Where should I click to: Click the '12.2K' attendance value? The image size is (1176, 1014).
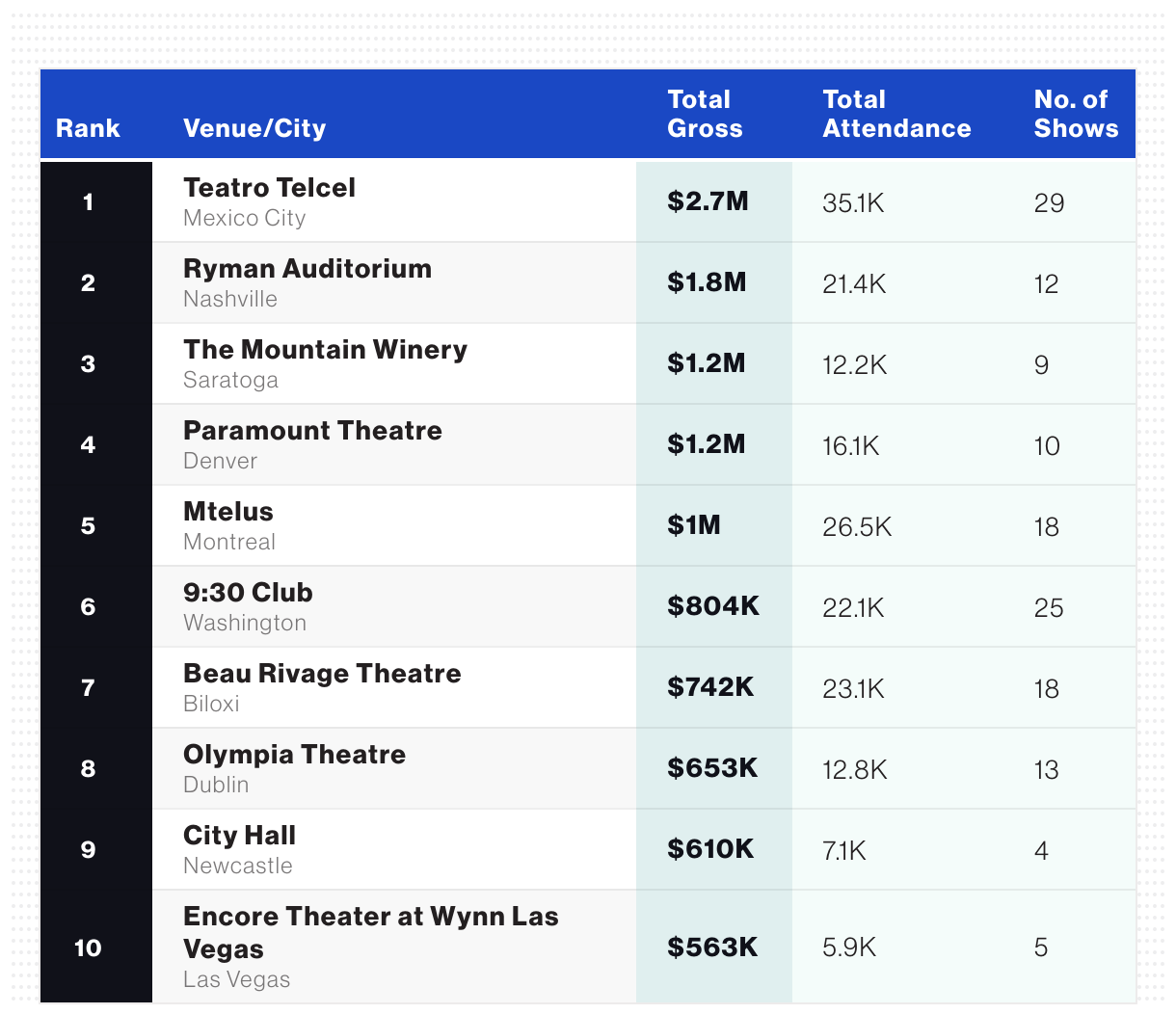[x=855, y=364]
